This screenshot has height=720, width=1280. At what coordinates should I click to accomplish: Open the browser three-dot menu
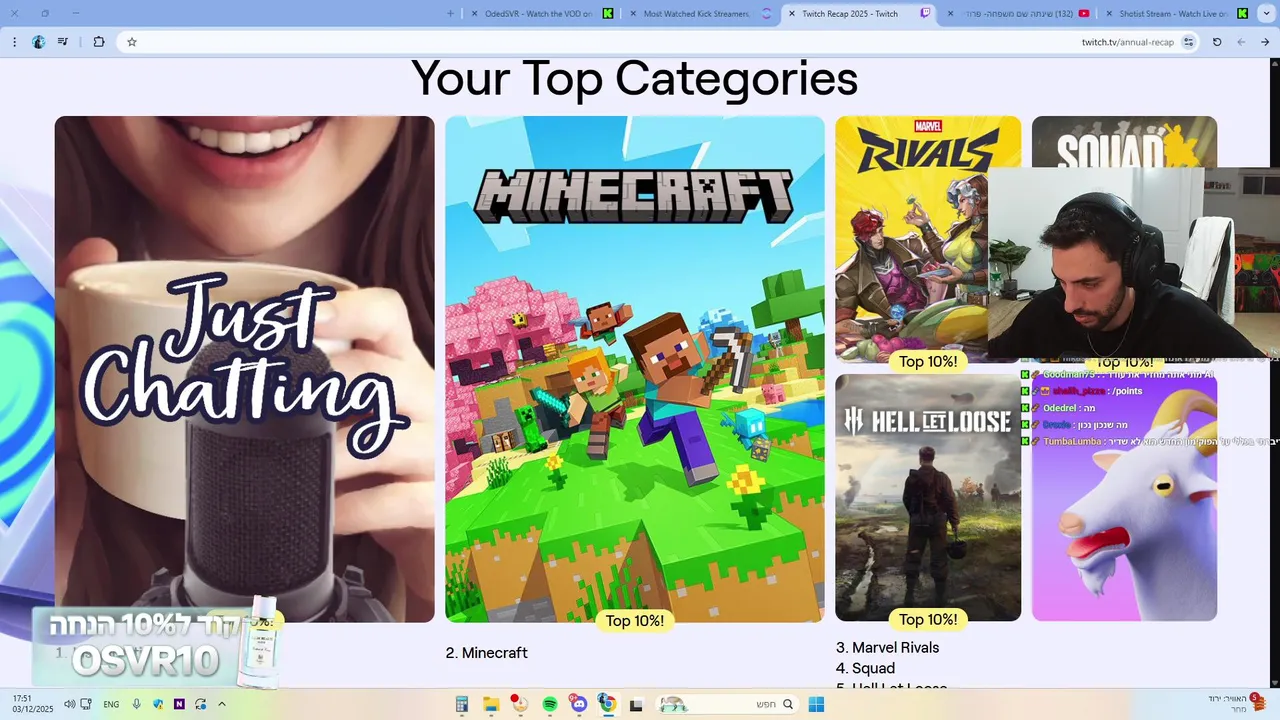(14, 42)
